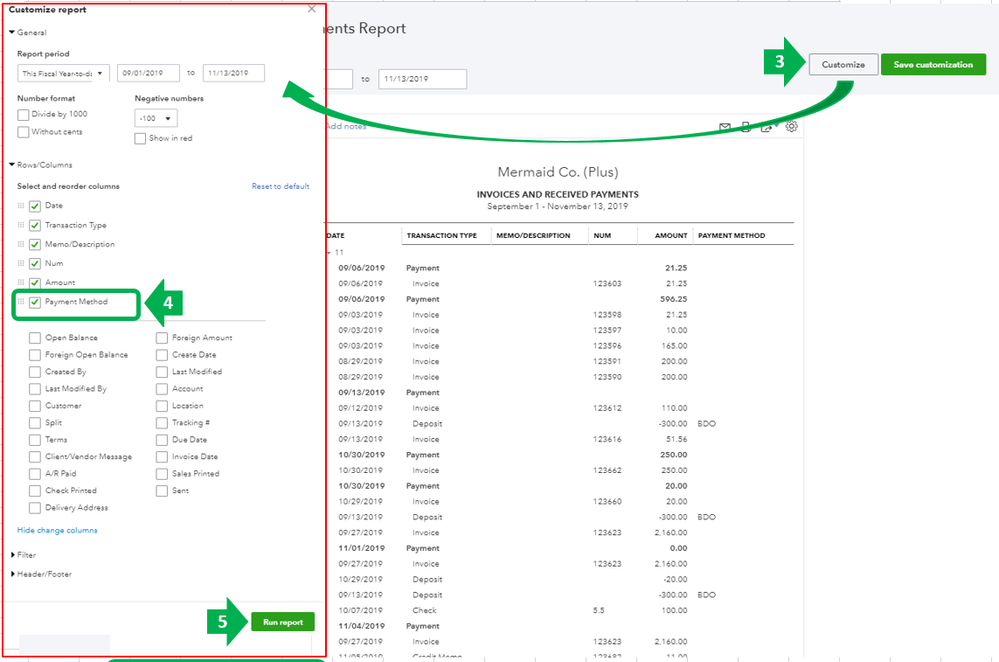Edit the report end date field behind panel

422,79
